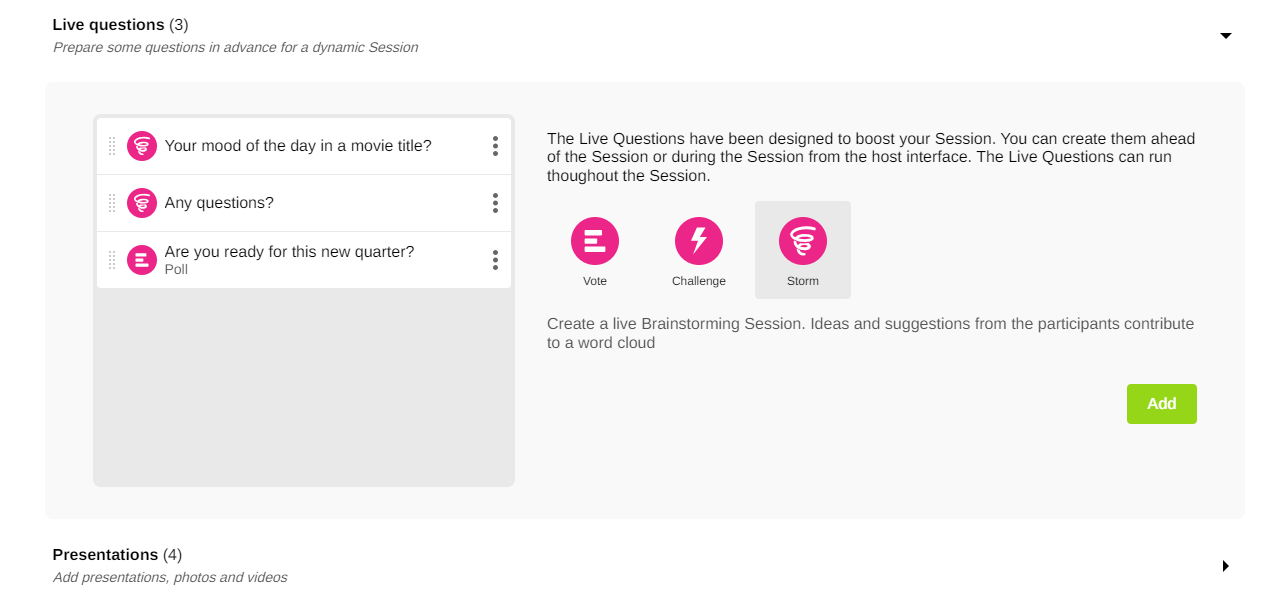Select the Storm question type icon
This screenshot has width=1272, height=597.
[x=803, y=241]
